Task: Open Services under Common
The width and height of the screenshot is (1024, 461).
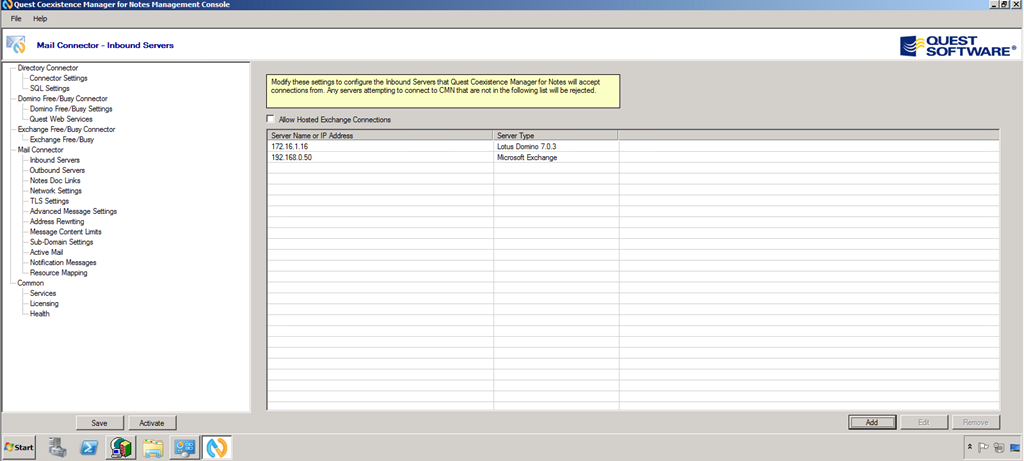Action: 43,293
